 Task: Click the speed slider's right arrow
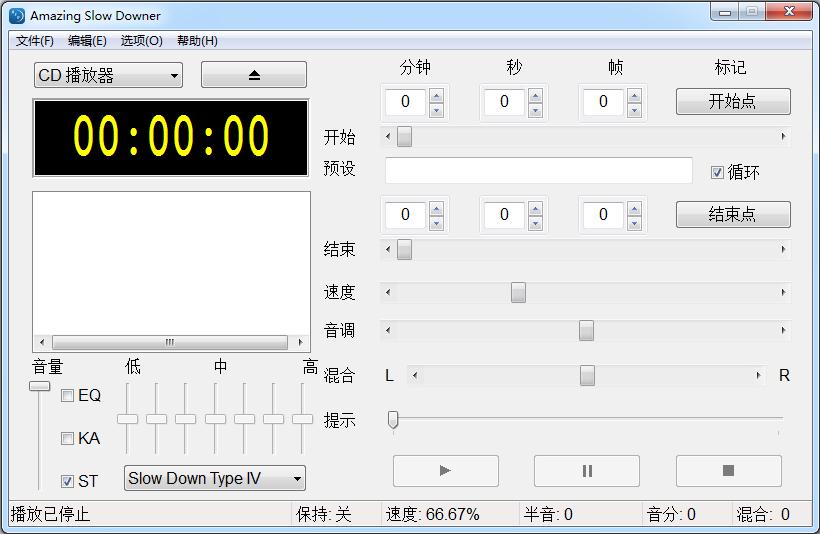[783, 293]
